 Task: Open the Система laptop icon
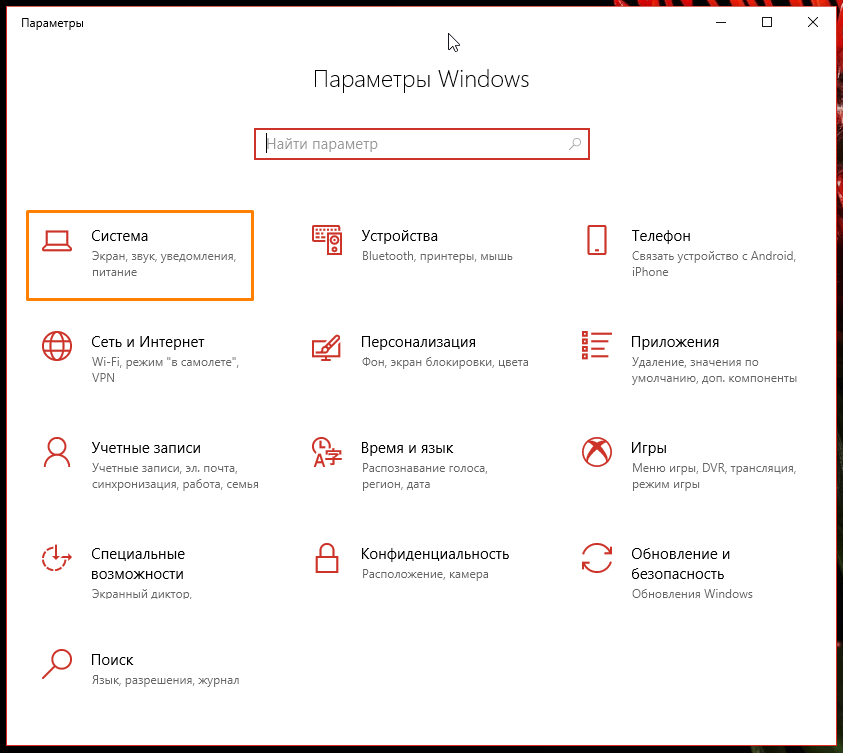tap(57, 241)
